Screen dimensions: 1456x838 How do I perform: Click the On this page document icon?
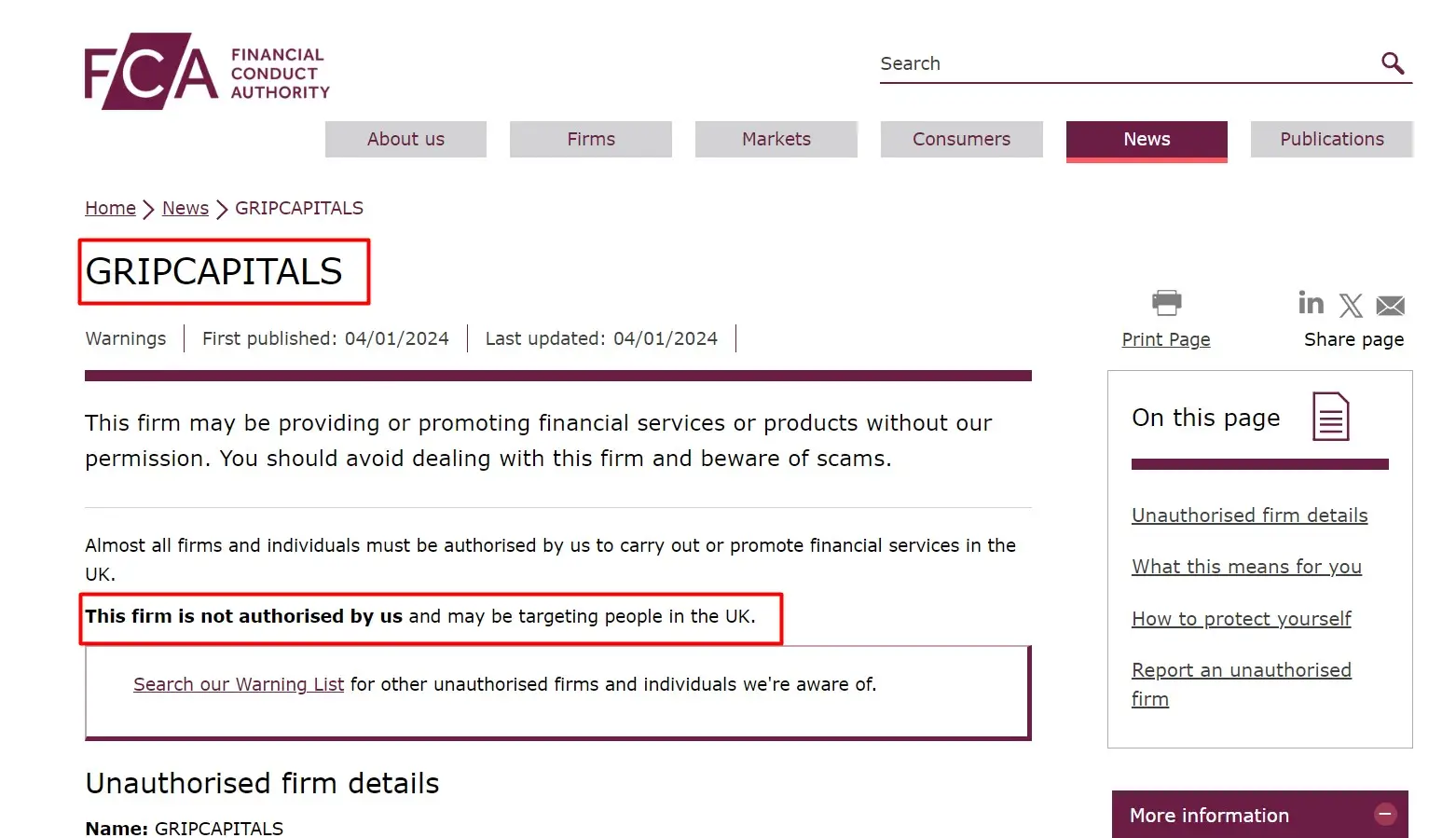coord(1330,417)
